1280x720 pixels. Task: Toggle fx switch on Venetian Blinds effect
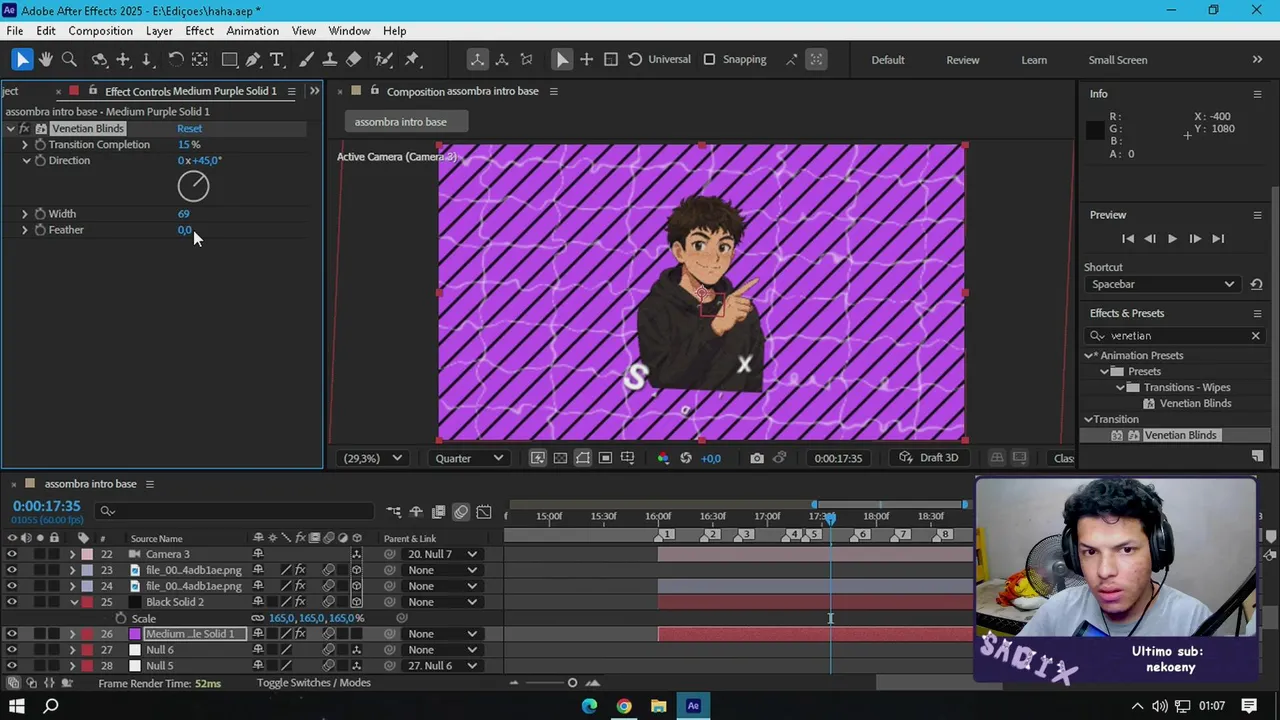click(x=25, y=129)
